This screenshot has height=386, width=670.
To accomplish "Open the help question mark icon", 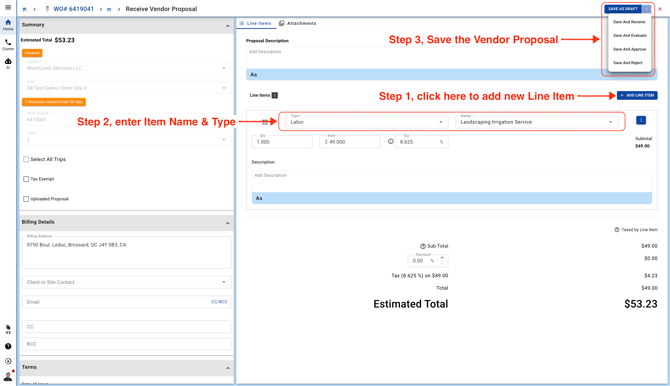I will click(8, 346).
